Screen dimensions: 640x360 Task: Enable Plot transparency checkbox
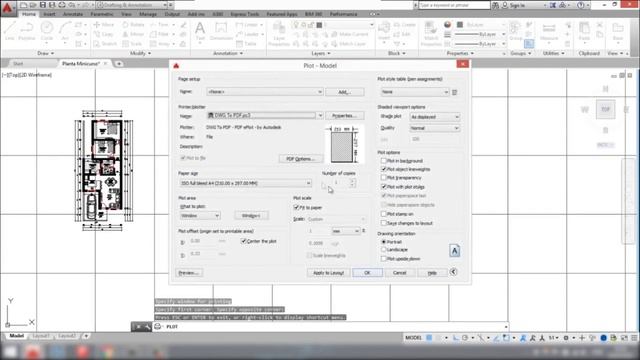384,178
